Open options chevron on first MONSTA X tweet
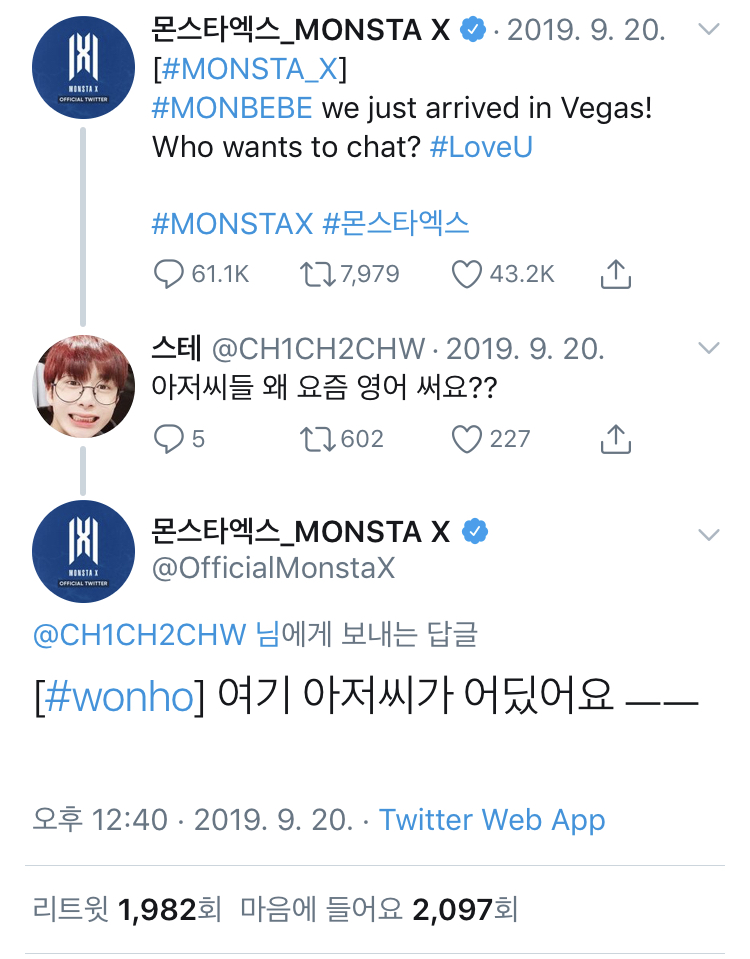Viewport: 750px width, 959px height. tap(708, 30)
